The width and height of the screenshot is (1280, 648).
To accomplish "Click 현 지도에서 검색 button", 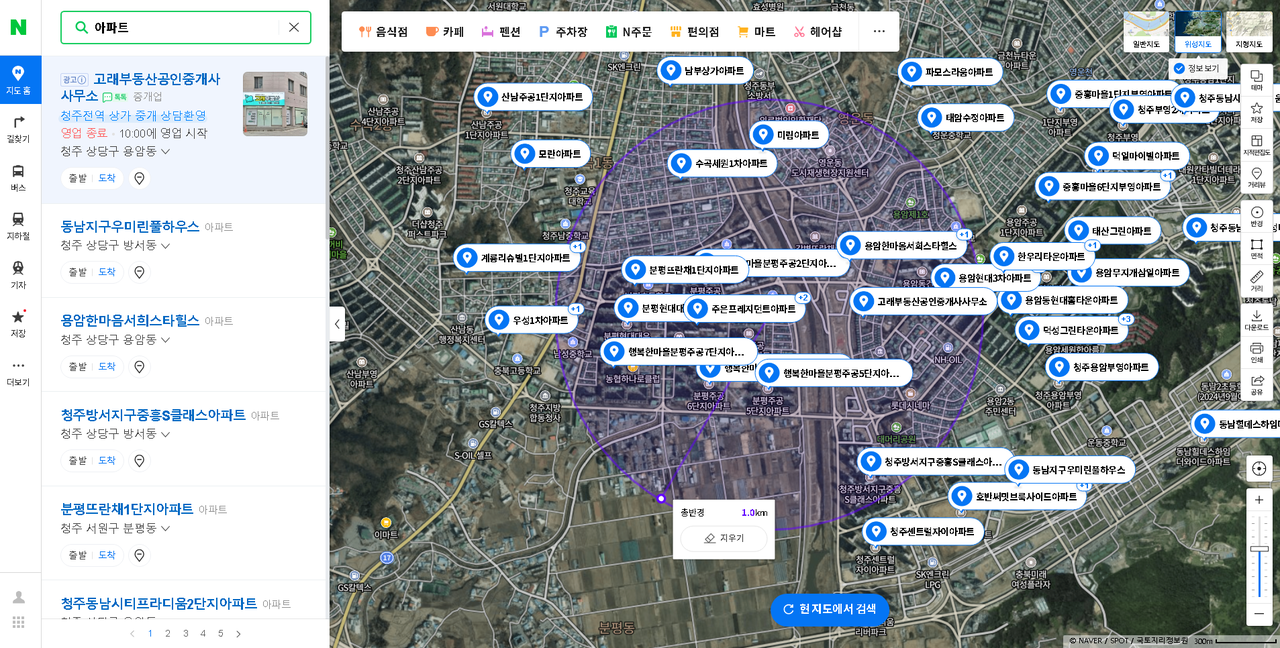I will click(829, 609).
